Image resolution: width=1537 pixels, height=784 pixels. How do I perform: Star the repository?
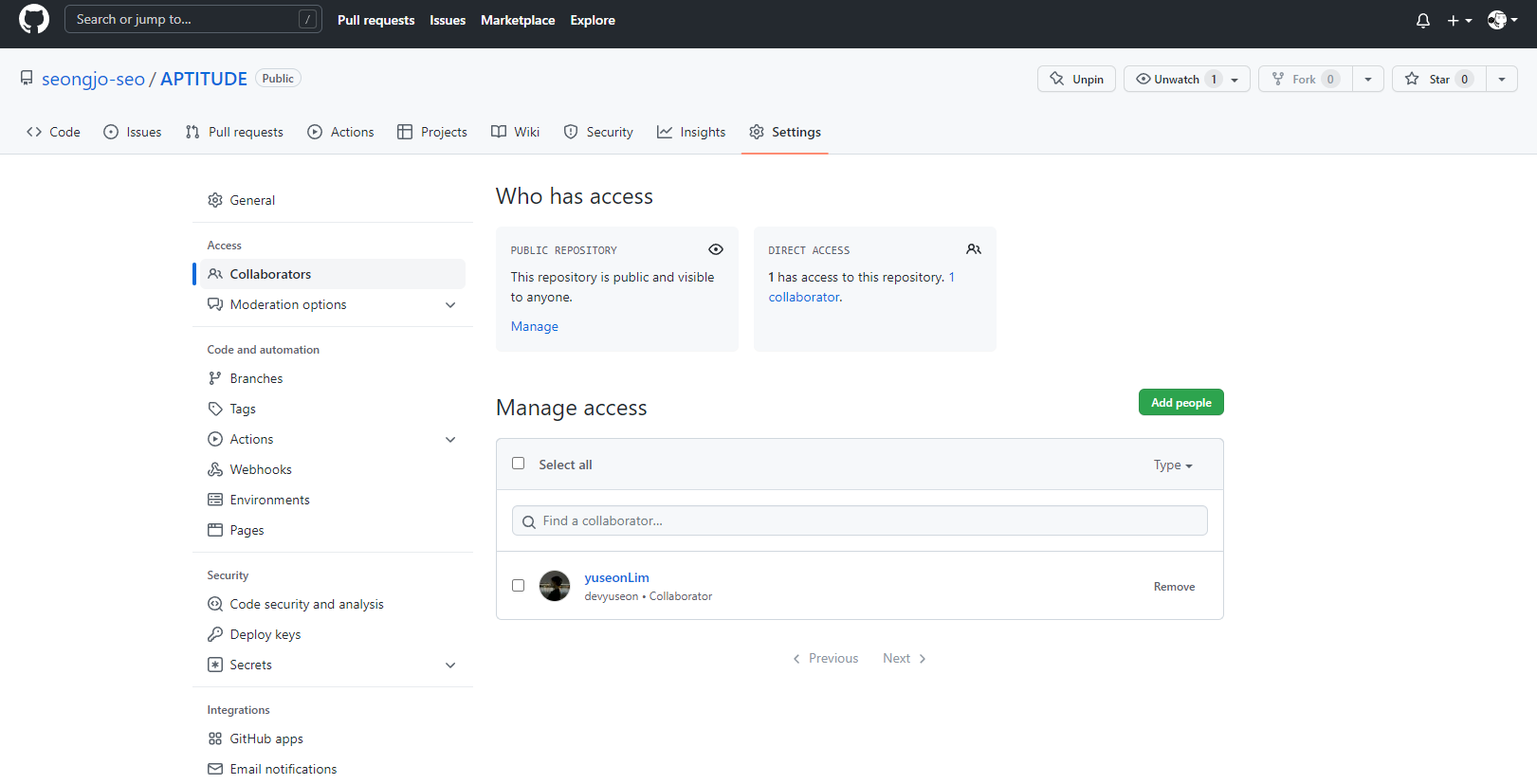[1438, 79]
